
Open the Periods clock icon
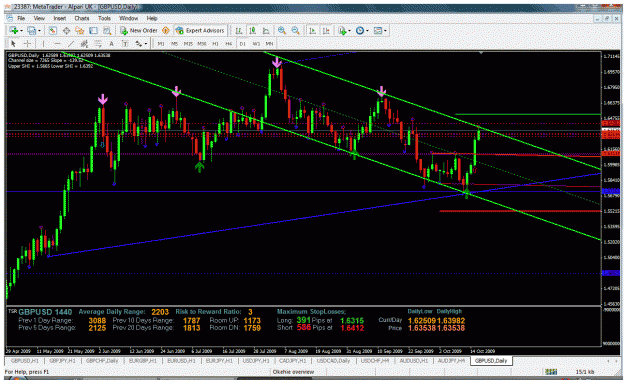click(x=360, y=31)
